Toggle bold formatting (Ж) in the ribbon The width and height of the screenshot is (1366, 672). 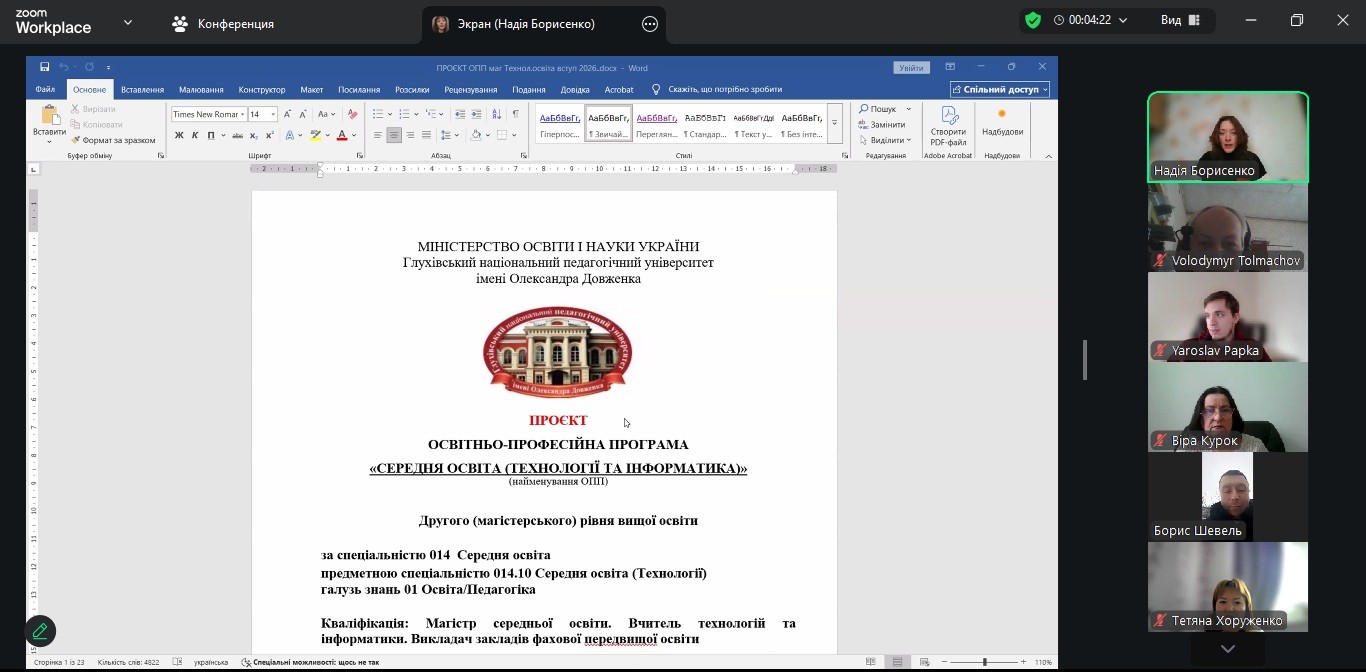tap(180, 135)
